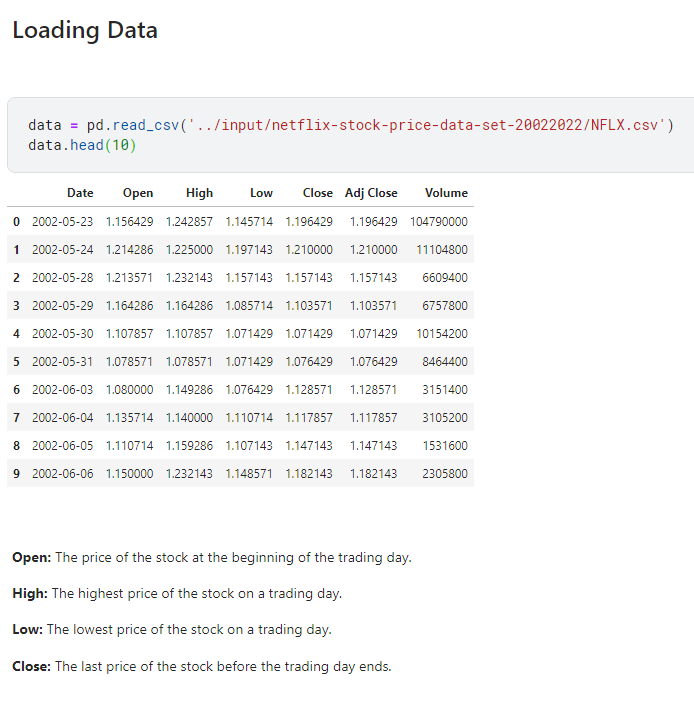Click the bold High: definition label
694x717 pixels.
click(x=30, y=593)
